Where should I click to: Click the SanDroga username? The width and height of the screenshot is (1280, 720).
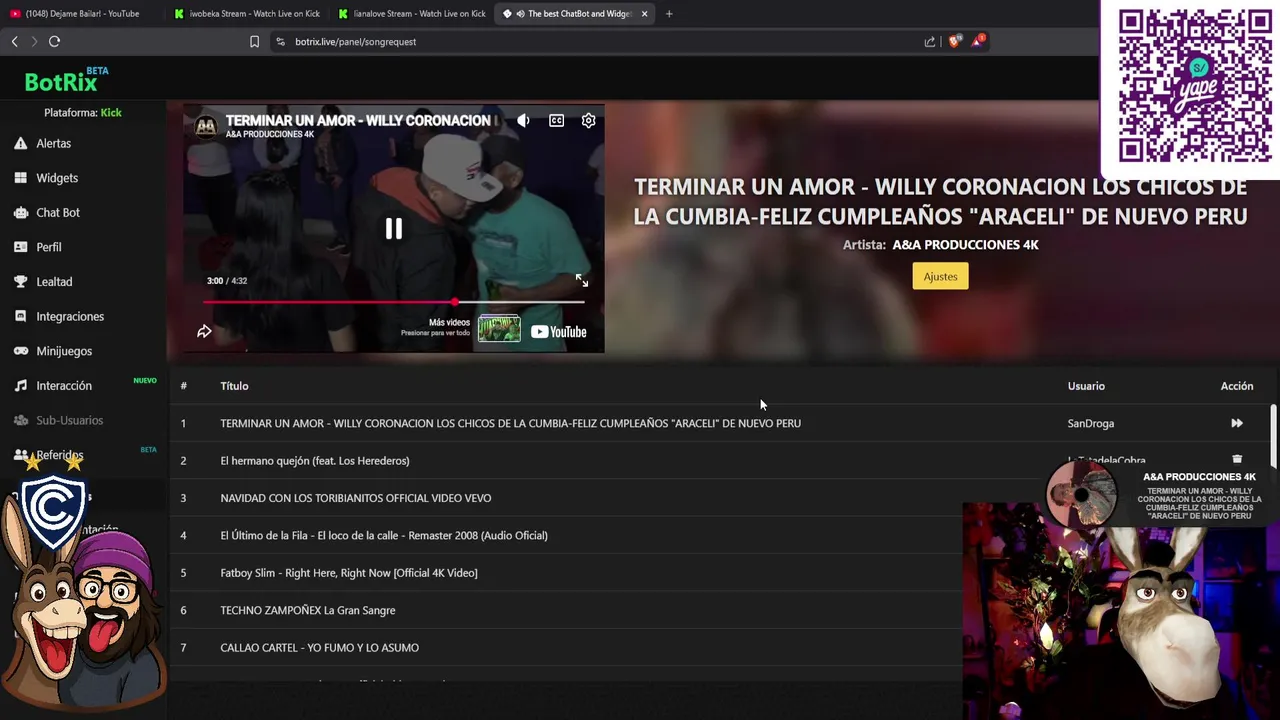1090,423
